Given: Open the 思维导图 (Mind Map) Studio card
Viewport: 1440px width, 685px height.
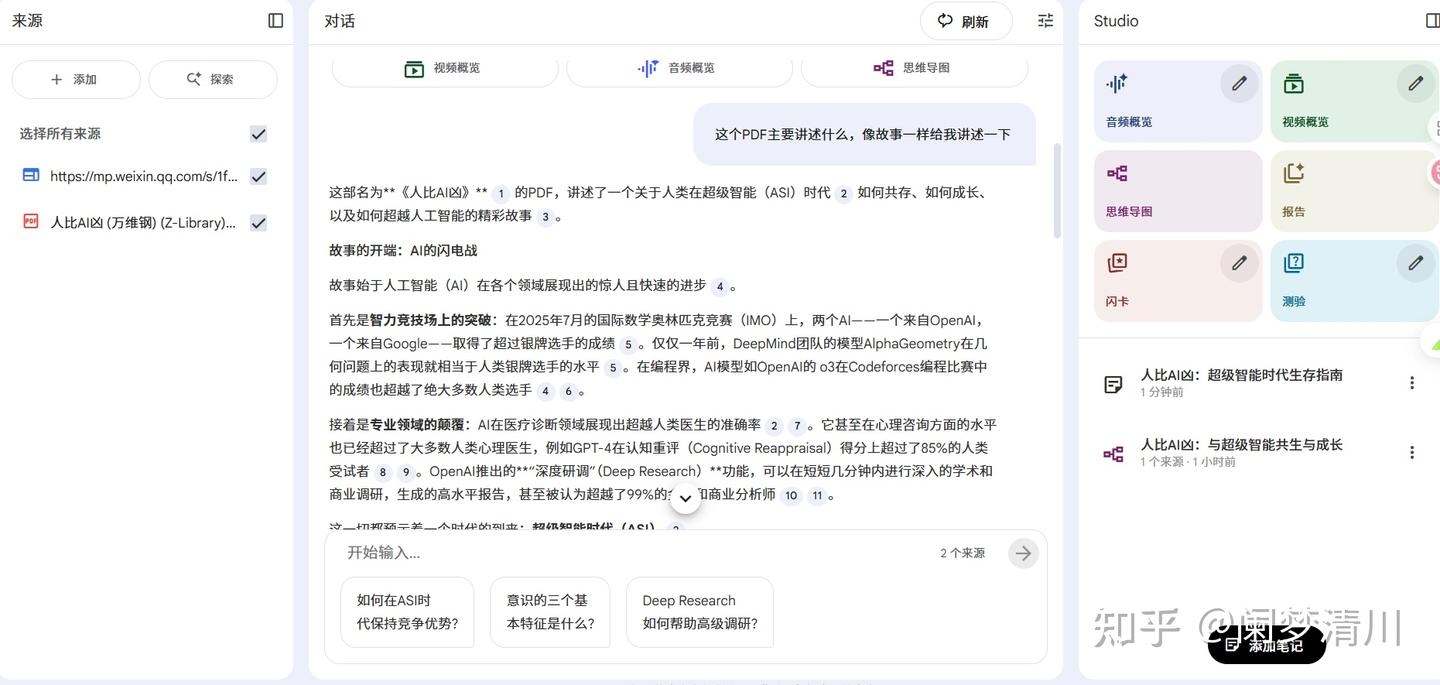Looking at the screenshot, I should [1178, 190].
